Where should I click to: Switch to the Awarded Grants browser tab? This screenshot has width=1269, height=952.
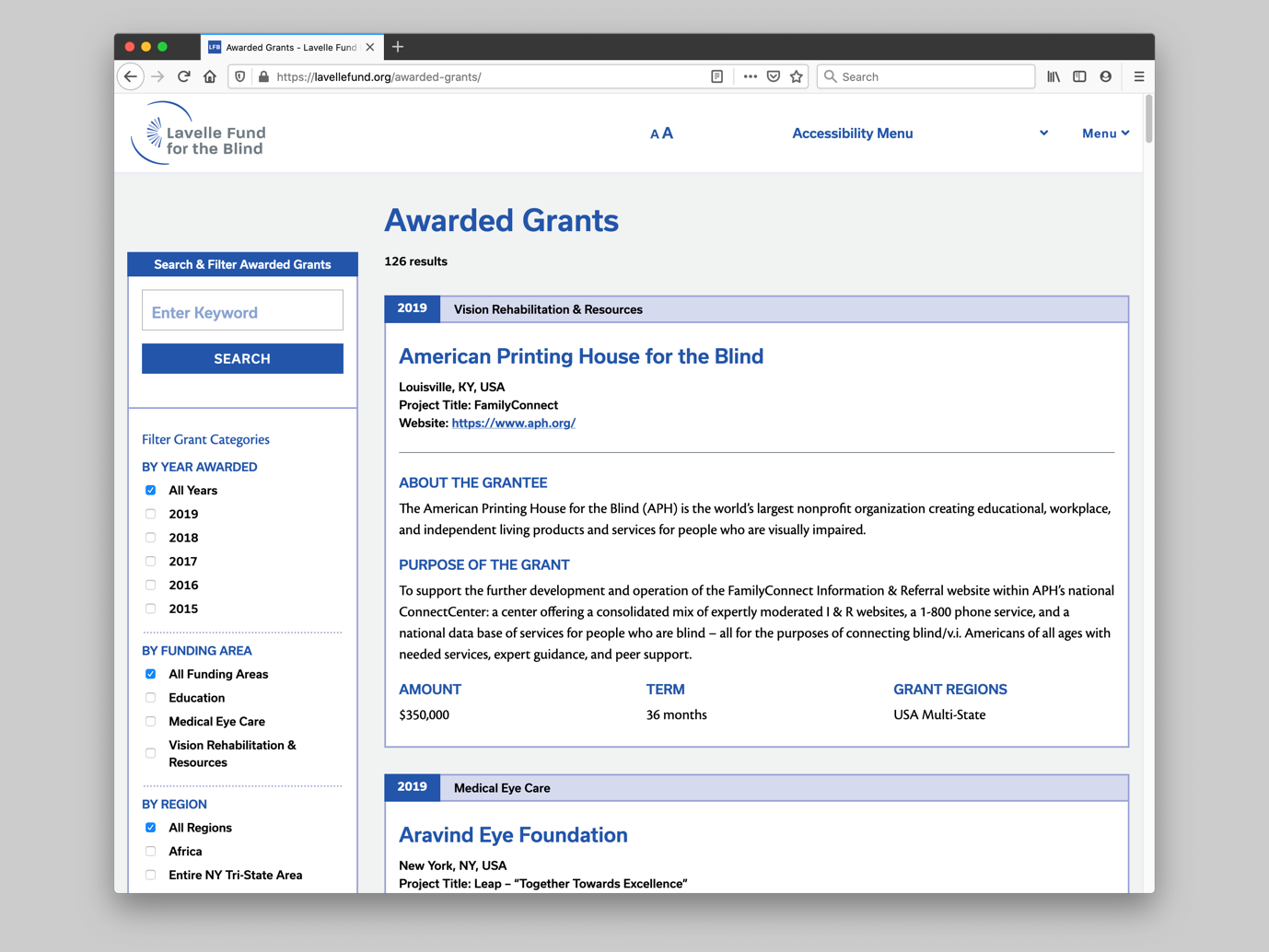coord(291,47)
